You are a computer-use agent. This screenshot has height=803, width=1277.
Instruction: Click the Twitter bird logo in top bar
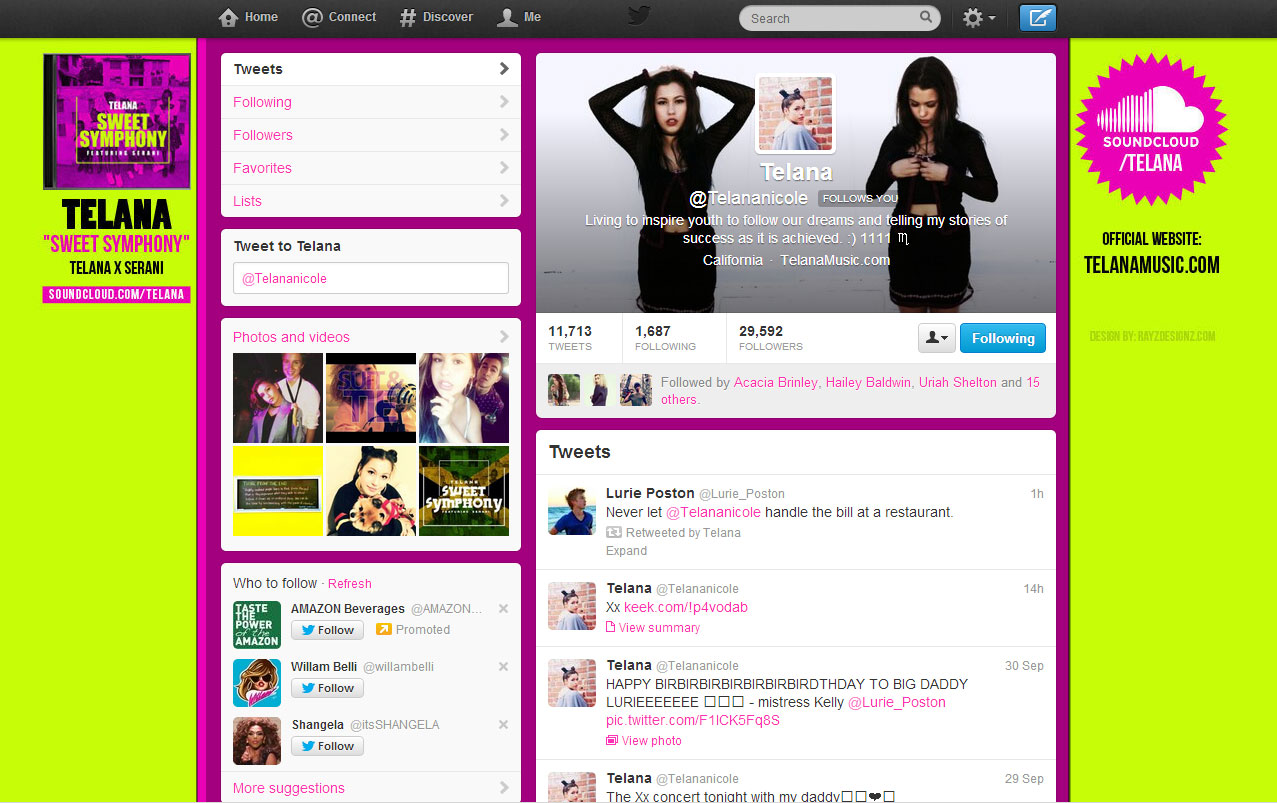point(639,17)
